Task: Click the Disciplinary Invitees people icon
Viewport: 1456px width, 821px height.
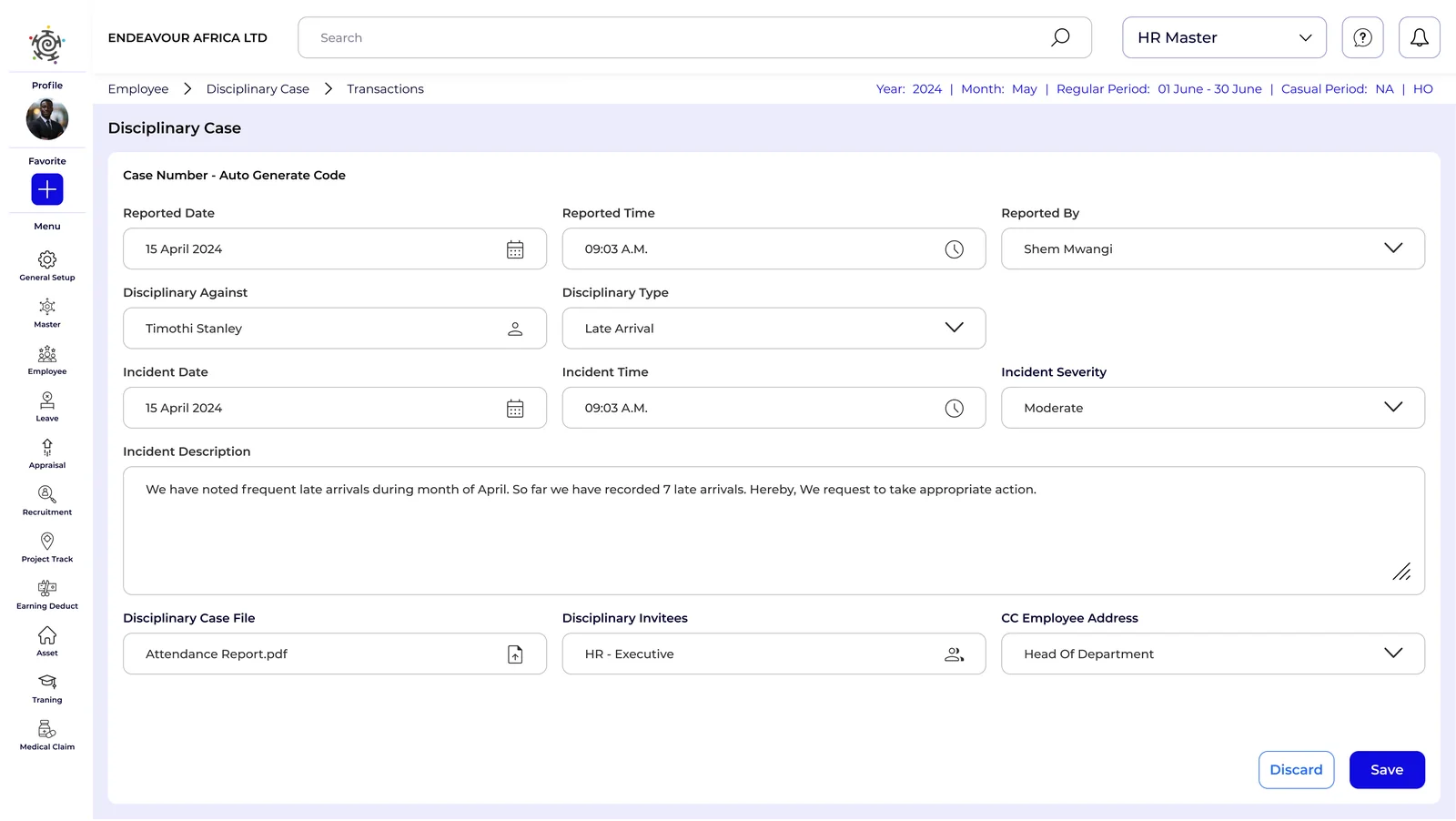Action: point(954,654)
